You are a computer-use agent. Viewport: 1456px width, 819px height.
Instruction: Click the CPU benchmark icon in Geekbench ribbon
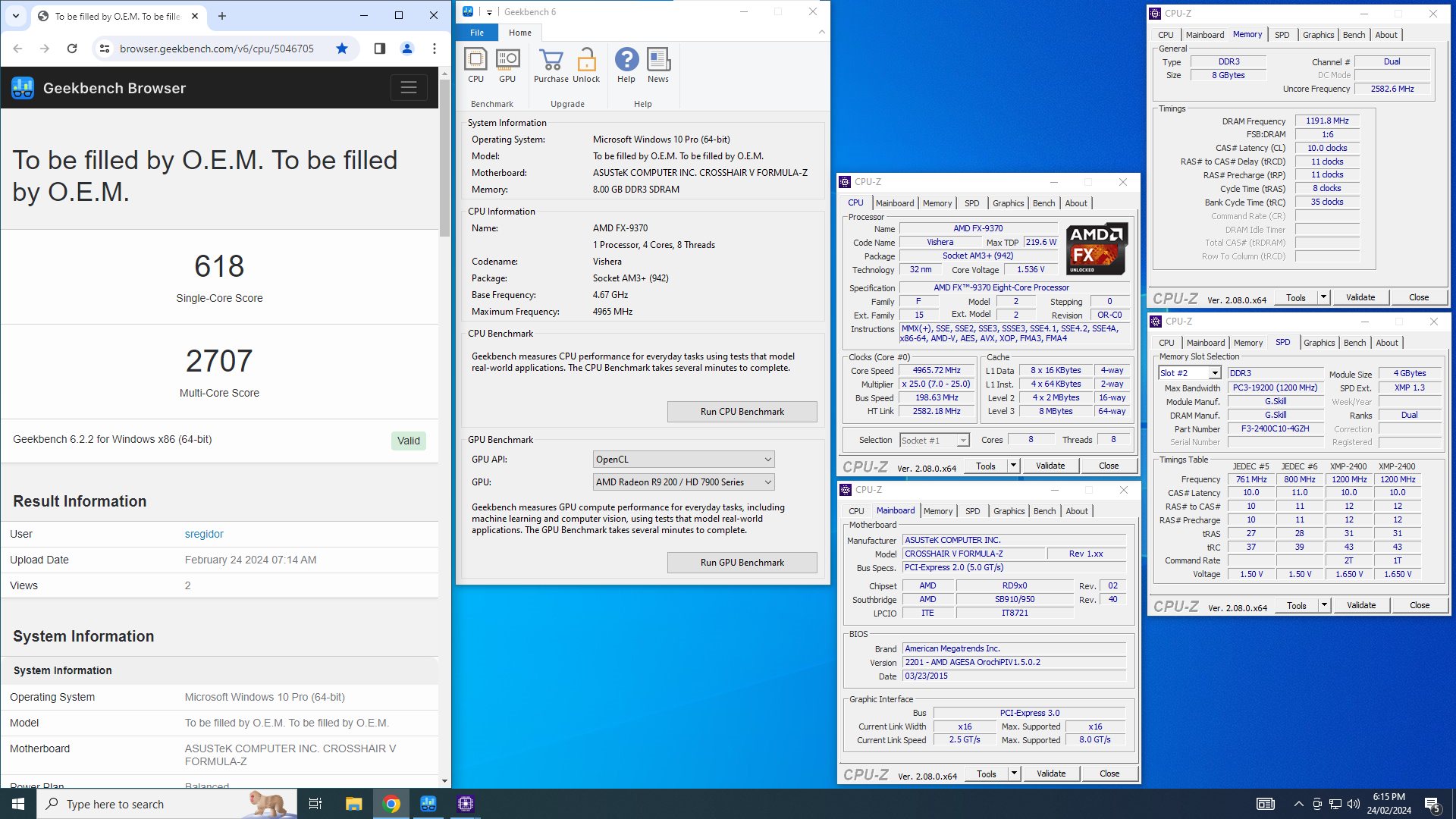click(475, 66)
